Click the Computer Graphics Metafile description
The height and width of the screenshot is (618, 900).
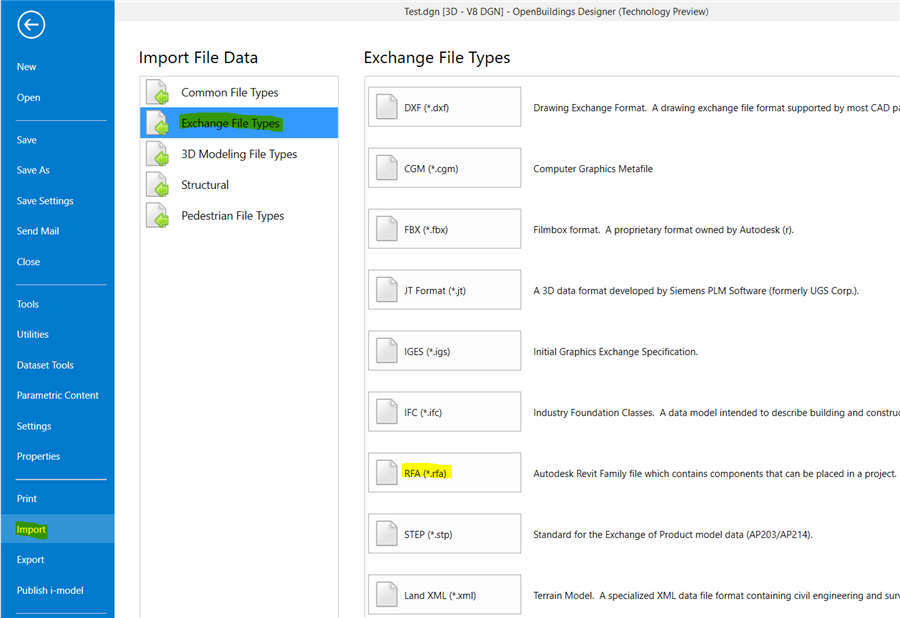[x=593, y=169]
